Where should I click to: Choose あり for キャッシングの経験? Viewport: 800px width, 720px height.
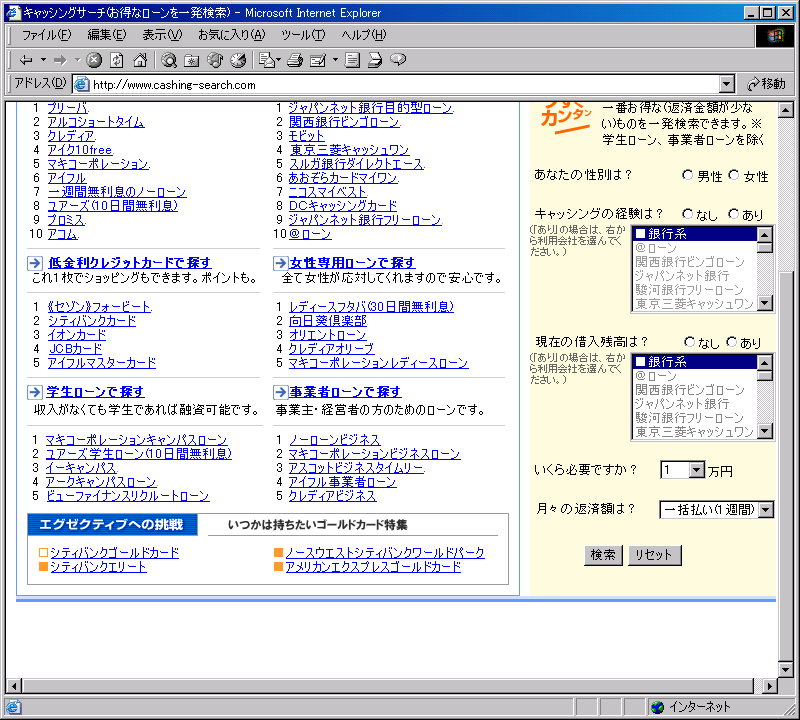click(x=734, y=214)
